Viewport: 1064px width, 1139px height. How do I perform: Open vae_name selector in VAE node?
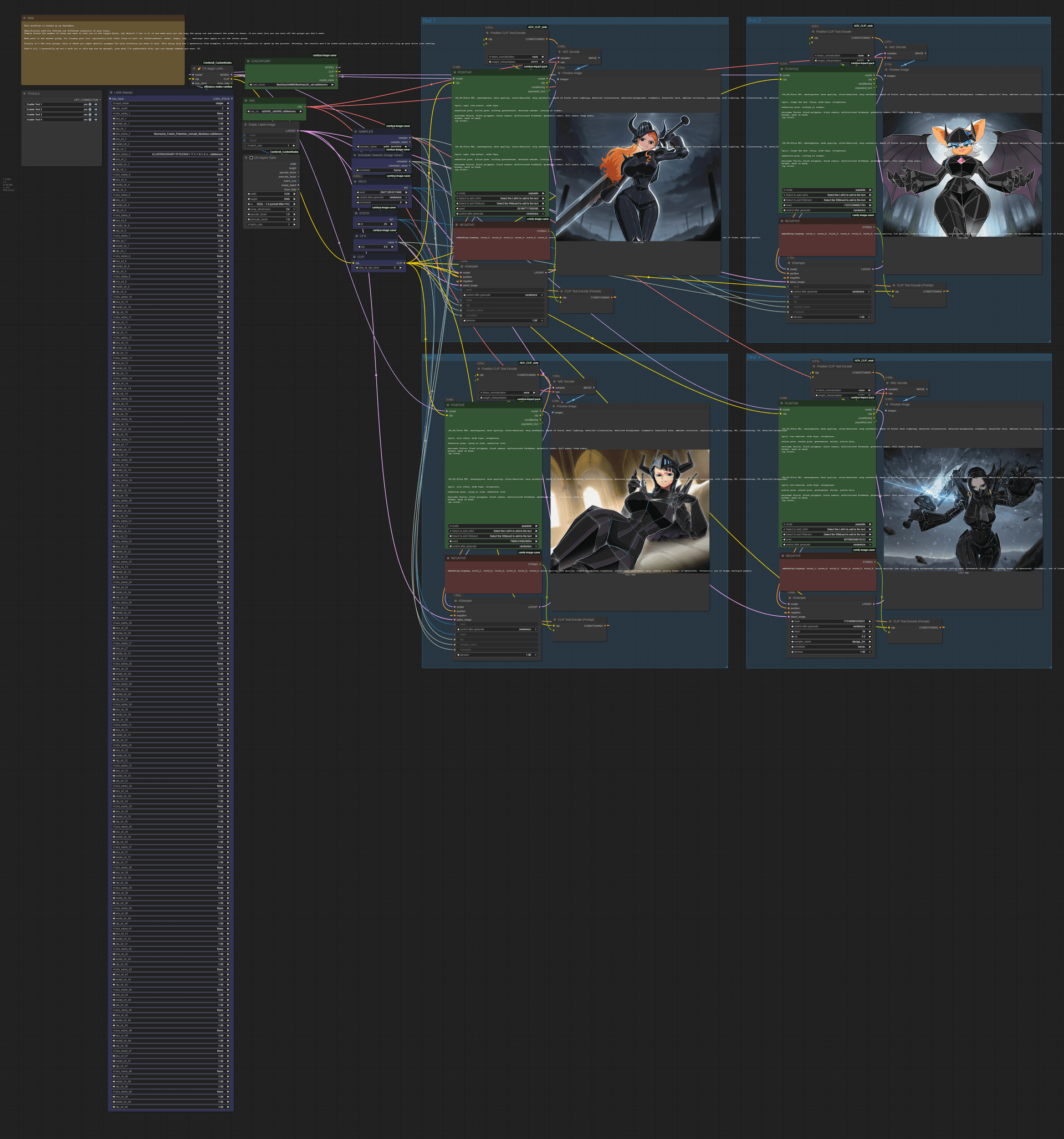(x=275, y=112)
